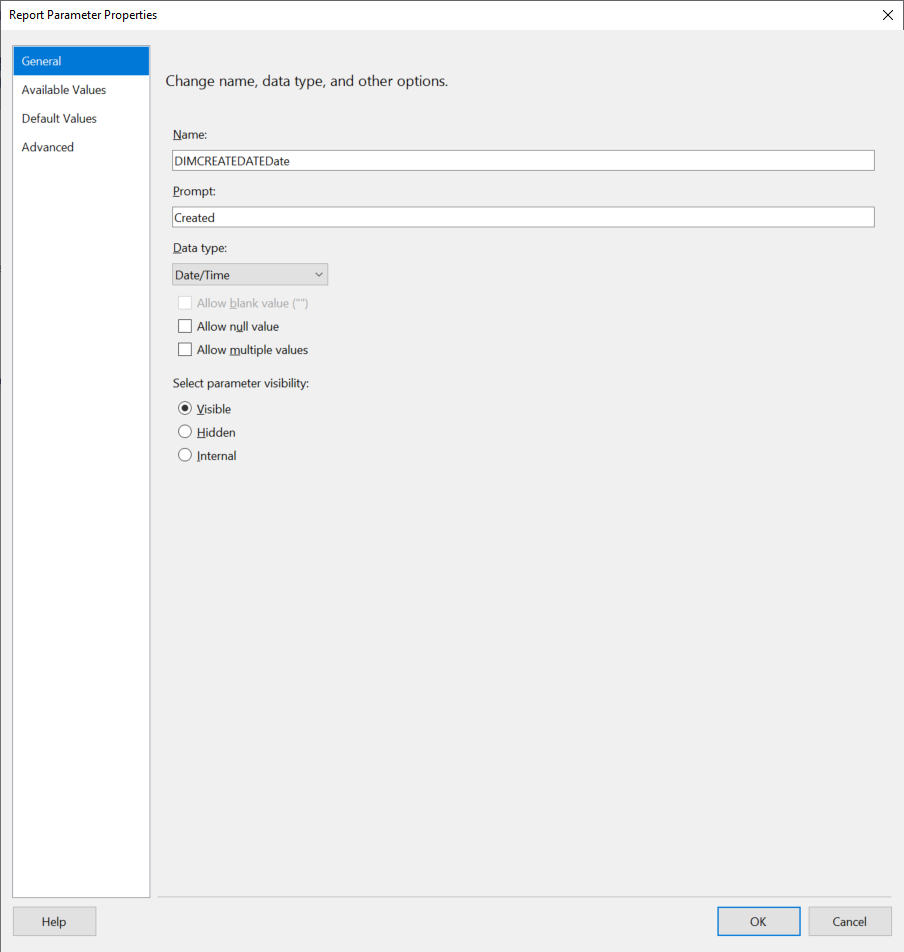Image resolution: width=904 pixels, height=952 pixels.
Task: Choose Hidden parameter visibility
Action: (x=185, y=432)
